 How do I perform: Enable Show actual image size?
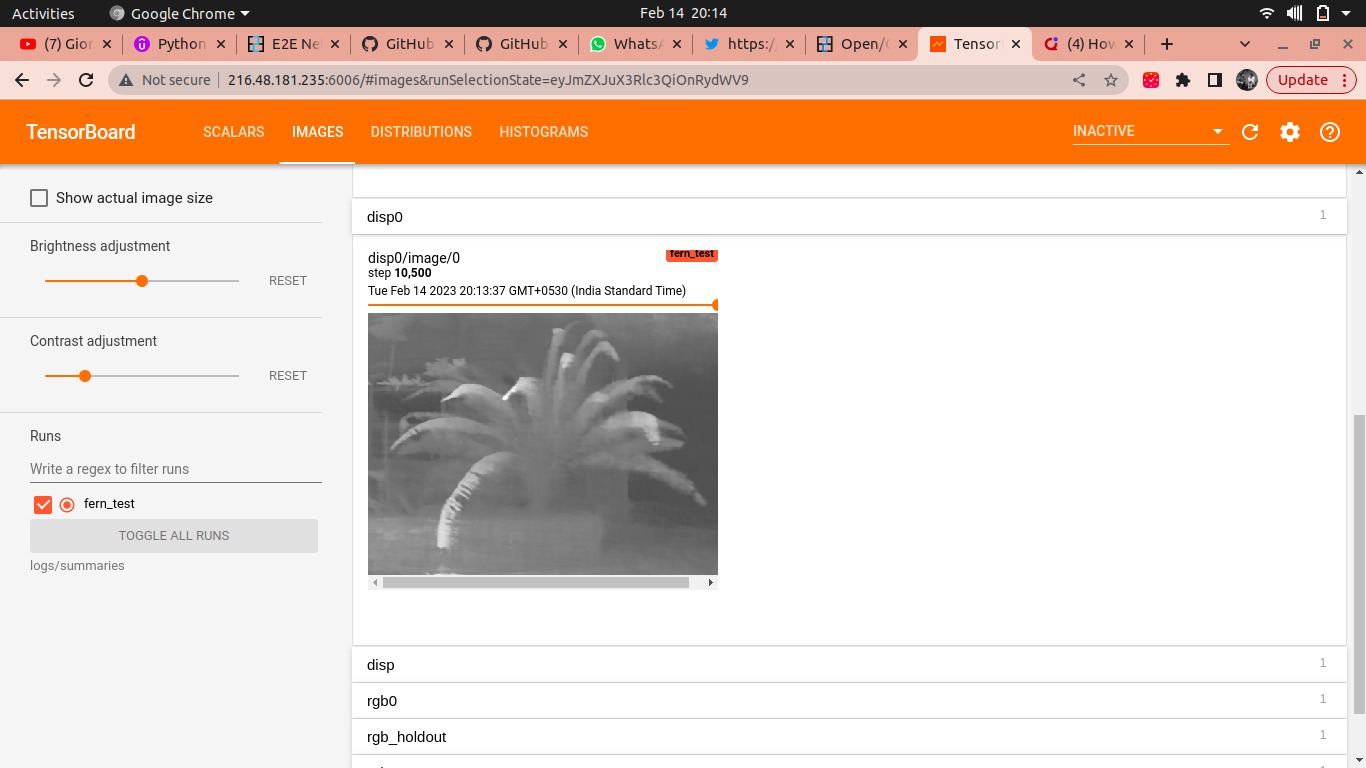point(38,197)
